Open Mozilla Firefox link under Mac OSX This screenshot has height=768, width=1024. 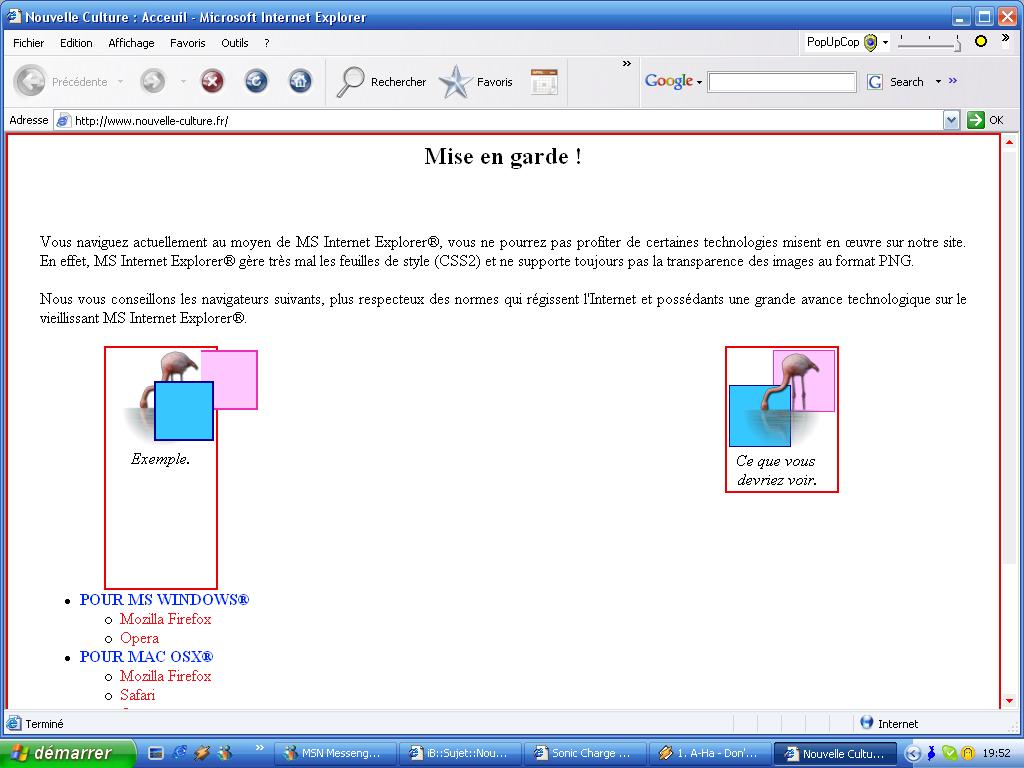(x=165, y=676)
